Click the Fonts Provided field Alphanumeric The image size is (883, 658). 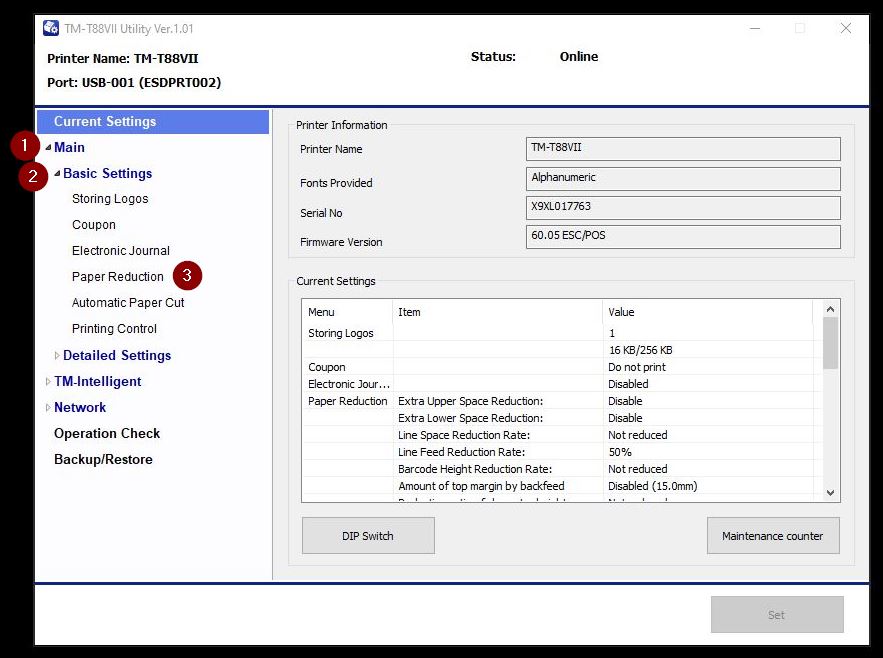click(x=683, y=179)
